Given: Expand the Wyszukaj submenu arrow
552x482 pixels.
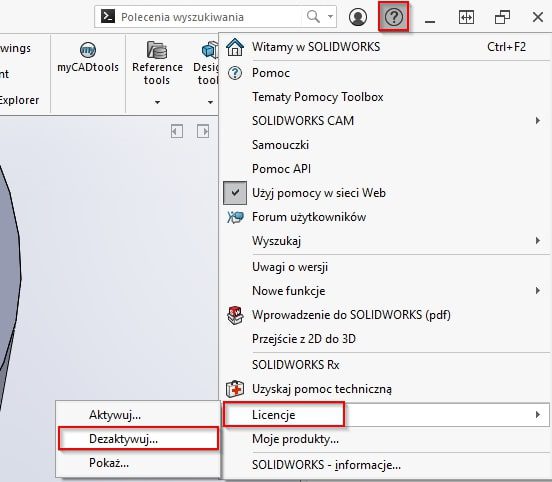Looking at the screenshot, I should point(538,241).
